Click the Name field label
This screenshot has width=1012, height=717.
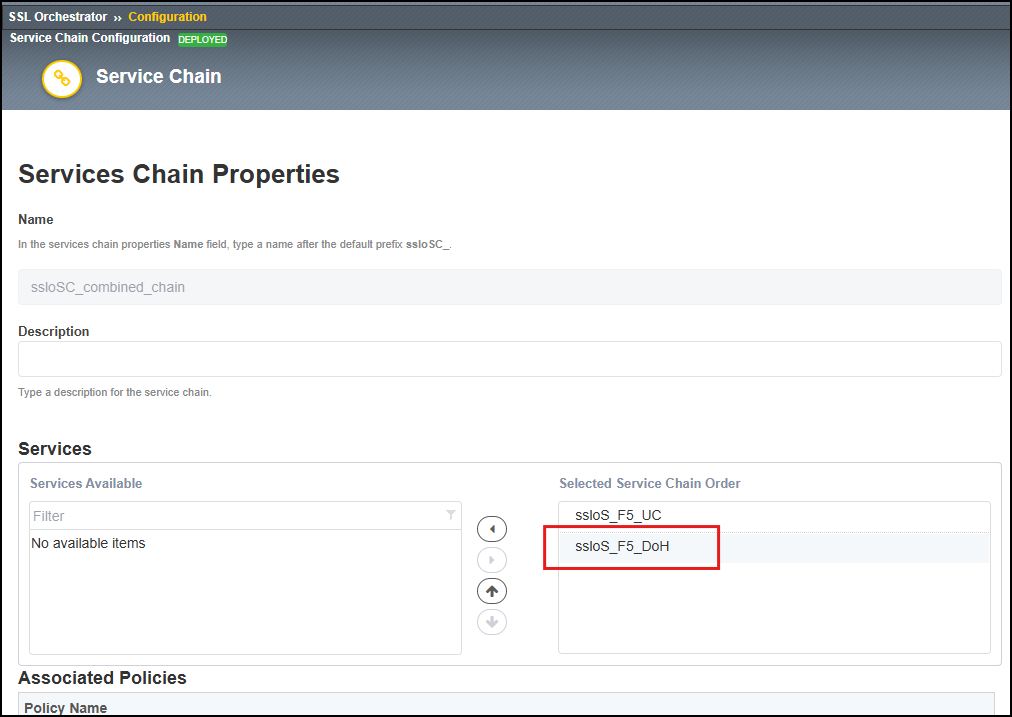coord(35,219)
